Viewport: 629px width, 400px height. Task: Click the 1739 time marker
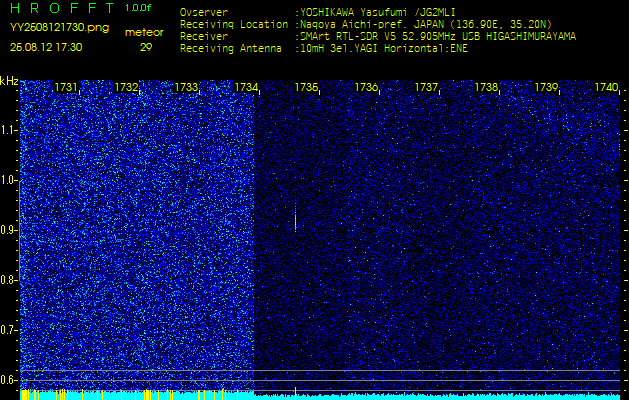coord(546,87)
